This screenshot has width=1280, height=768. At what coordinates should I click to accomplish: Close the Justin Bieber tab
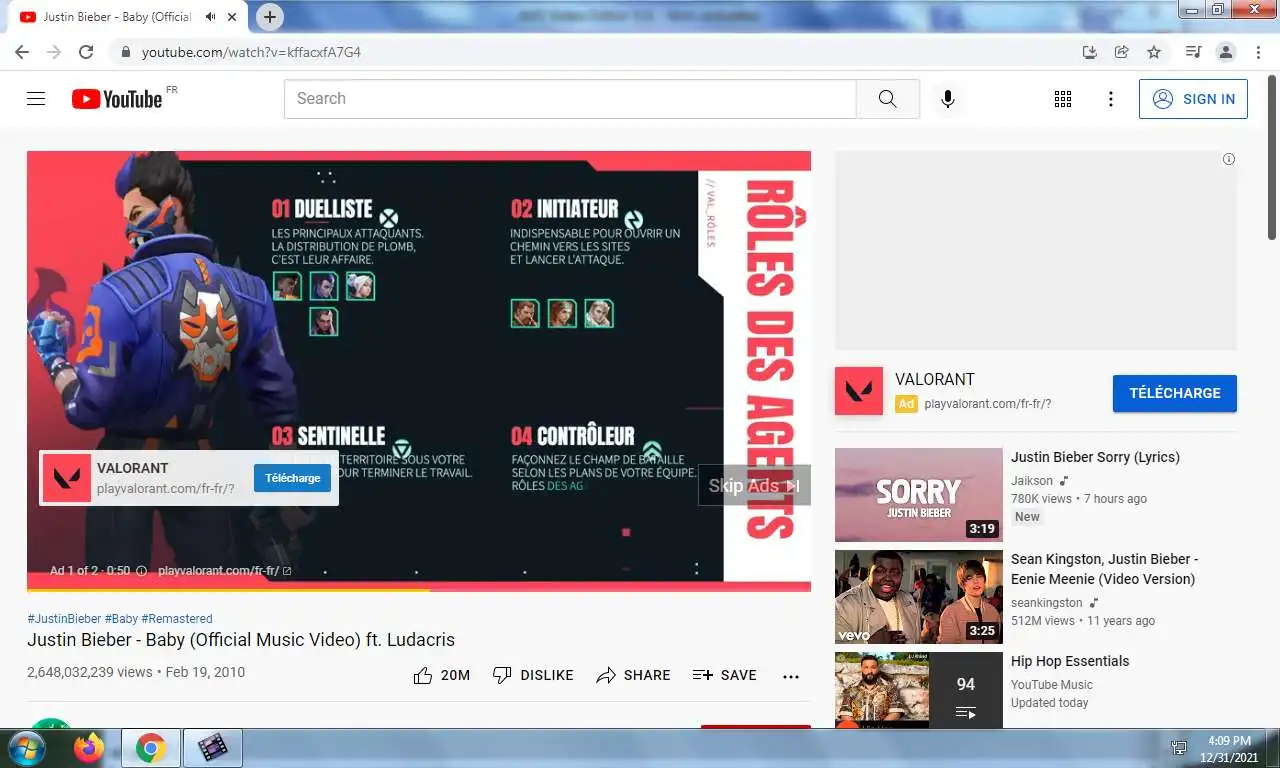click(234, 17)
